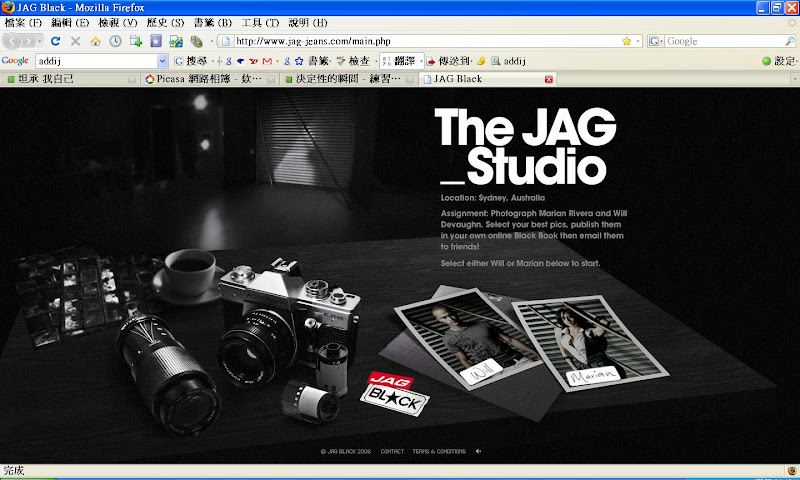800x480 pixels.
Task: Open the bookmarks star-book icon
Action: coord(156,41)
